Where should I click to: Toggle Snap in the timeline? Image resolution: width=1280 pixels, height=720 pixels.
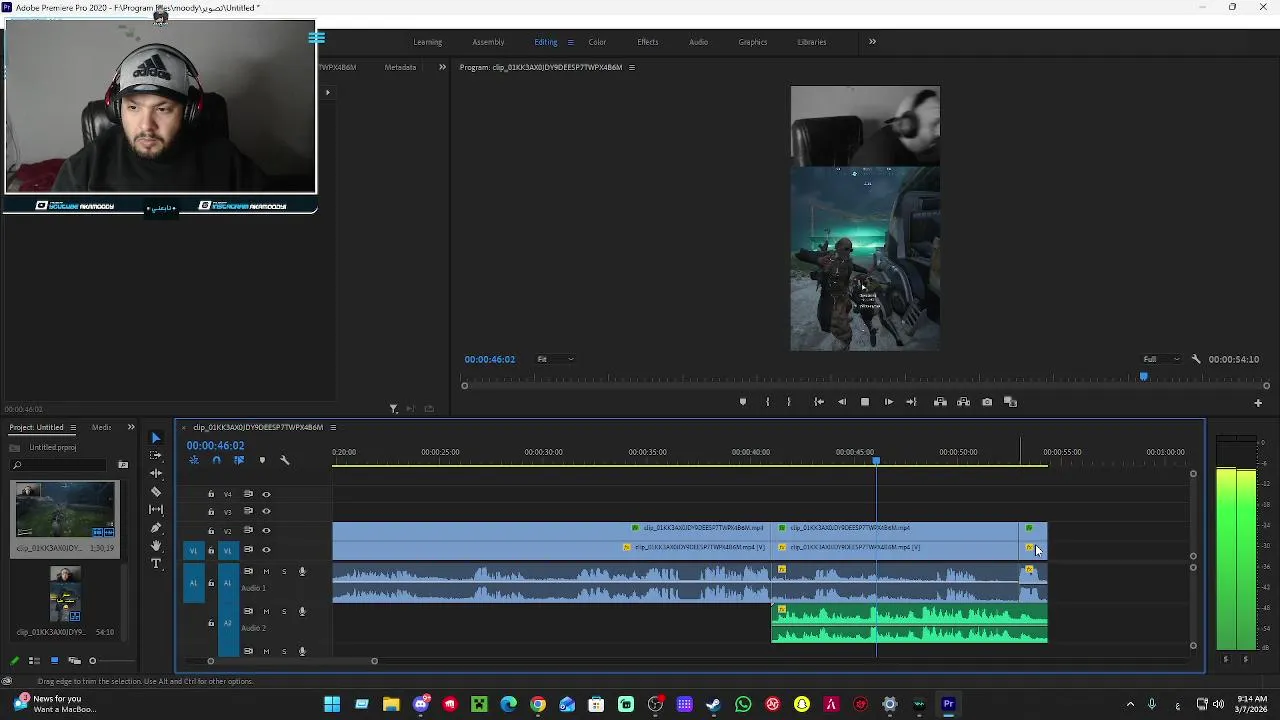pyautogui.click(x=216, y=460)
